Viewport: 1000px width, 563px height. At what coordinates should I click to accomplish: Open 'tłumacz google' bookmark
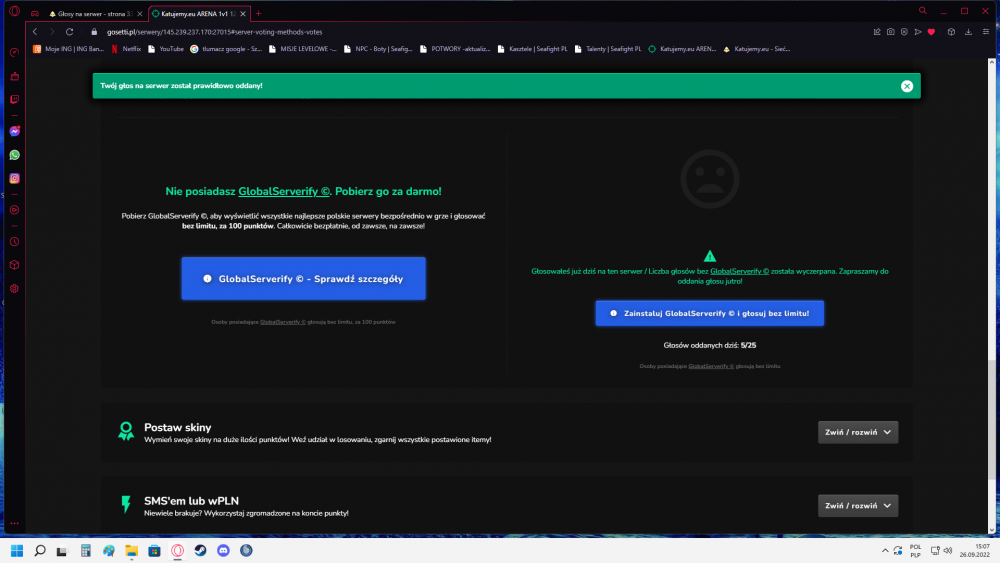226,49
